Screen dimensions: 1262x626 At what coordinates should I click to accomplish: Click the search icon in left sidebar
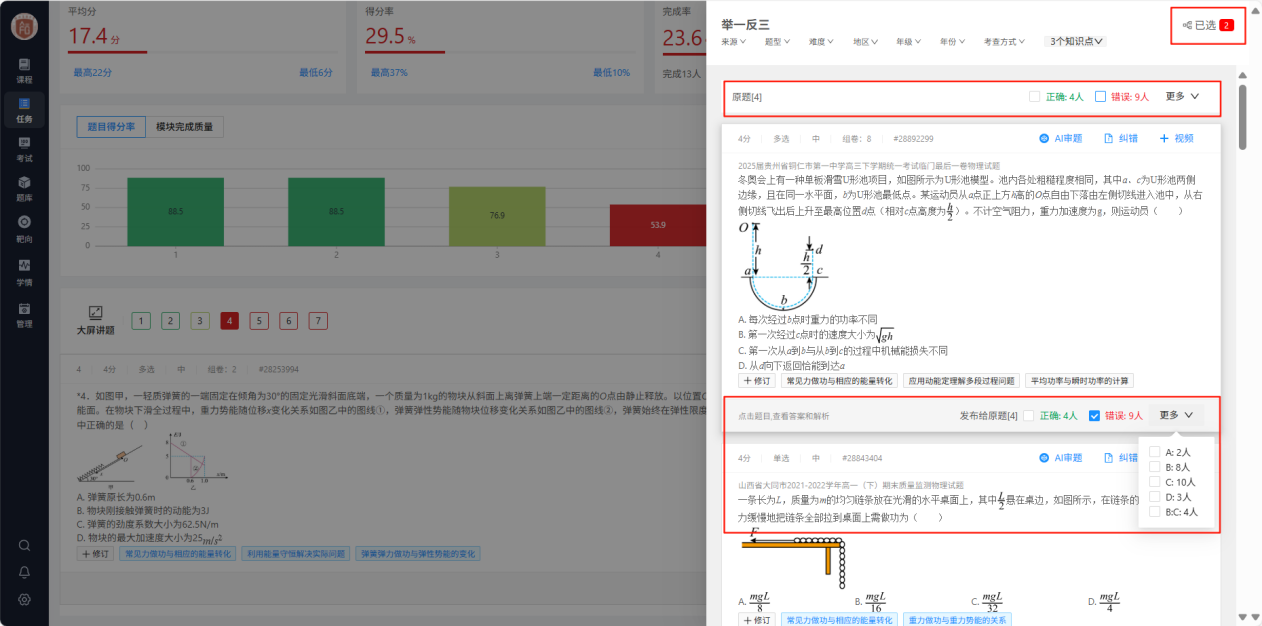[24, 546]
